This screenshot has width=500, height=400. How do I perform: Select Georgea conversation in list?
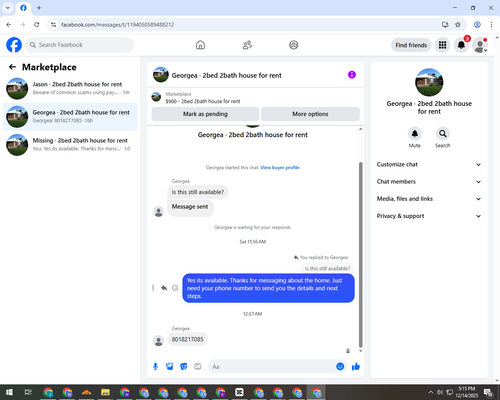coord(70,117)
